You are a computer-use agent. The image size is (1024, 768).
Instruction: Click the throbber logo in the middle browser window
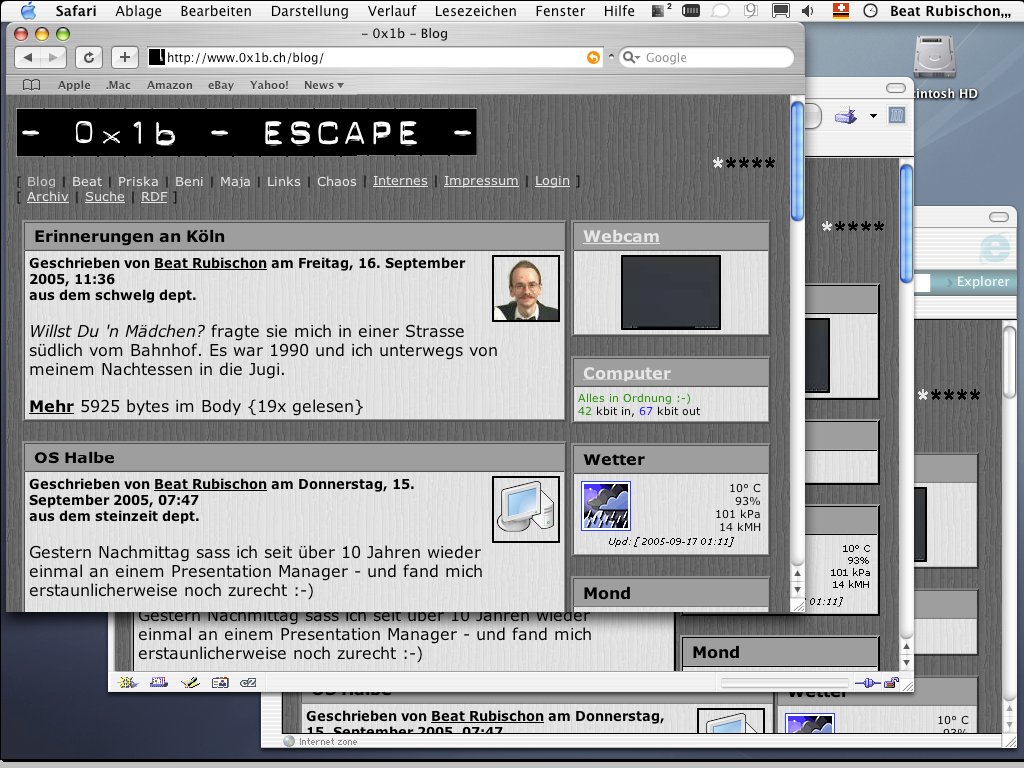click(x=897, y=116)
